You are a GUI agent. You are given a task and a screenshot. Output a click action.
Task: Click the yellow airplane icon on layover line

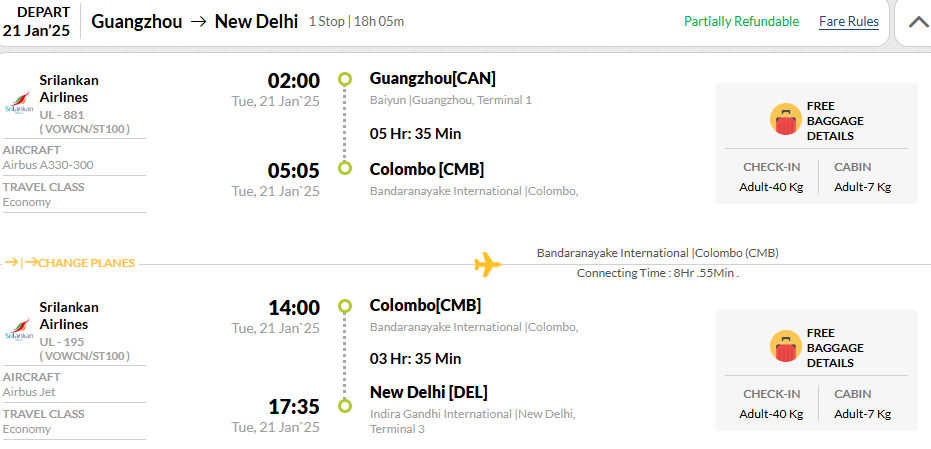click(487, 264)
